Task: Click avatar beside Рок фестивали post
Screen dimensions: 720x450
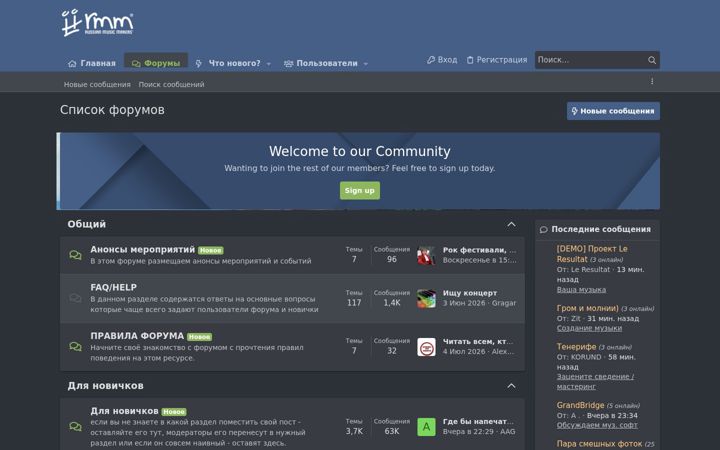Action: tap(426, 255)
